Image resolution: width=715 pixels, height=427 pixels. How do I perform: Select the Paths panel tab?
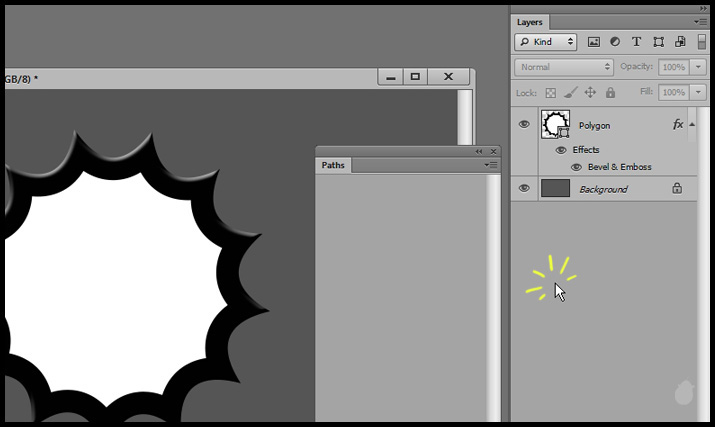(333, 165)
